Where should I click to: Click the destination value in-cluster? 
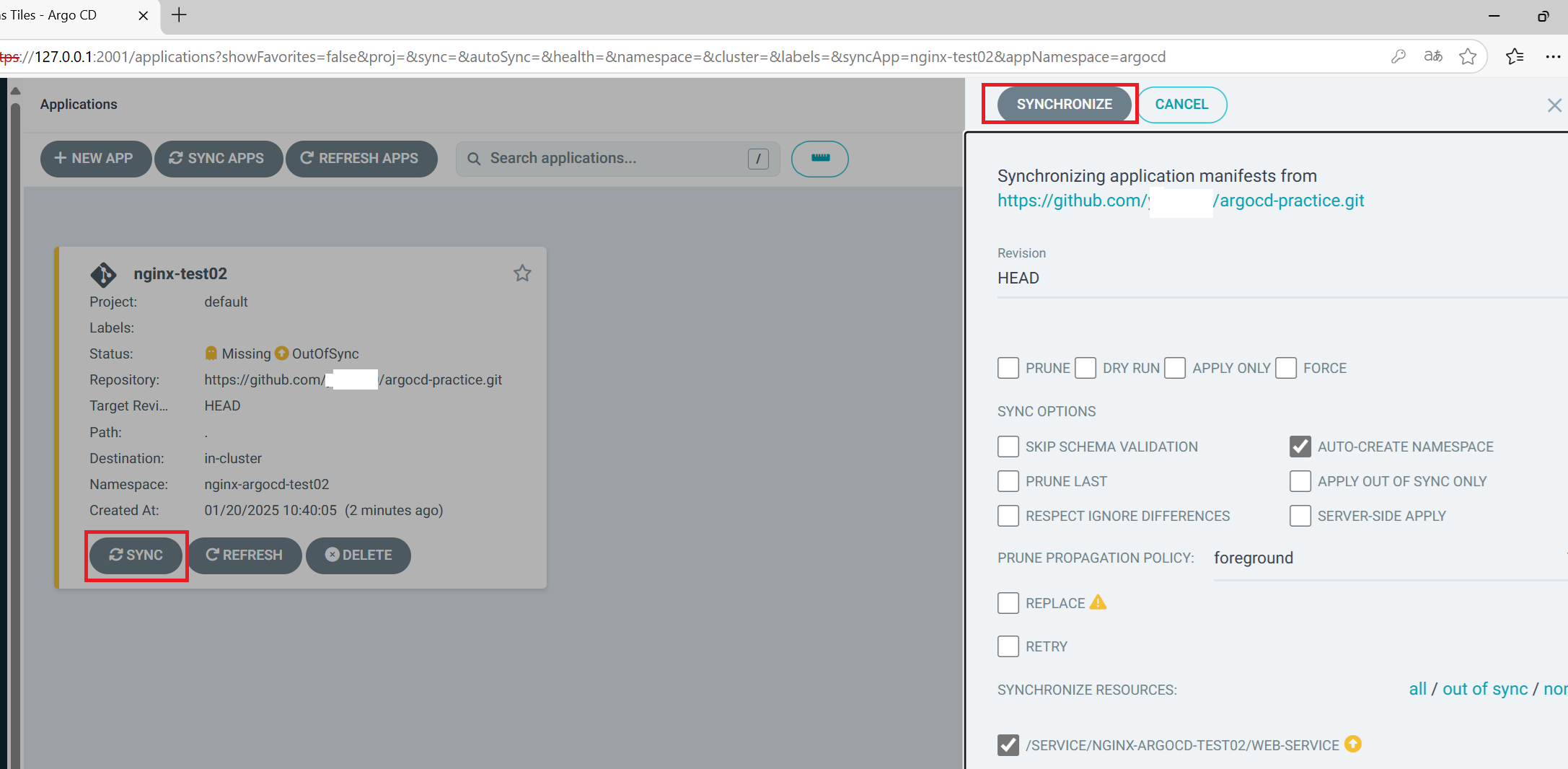coord(232,459)
